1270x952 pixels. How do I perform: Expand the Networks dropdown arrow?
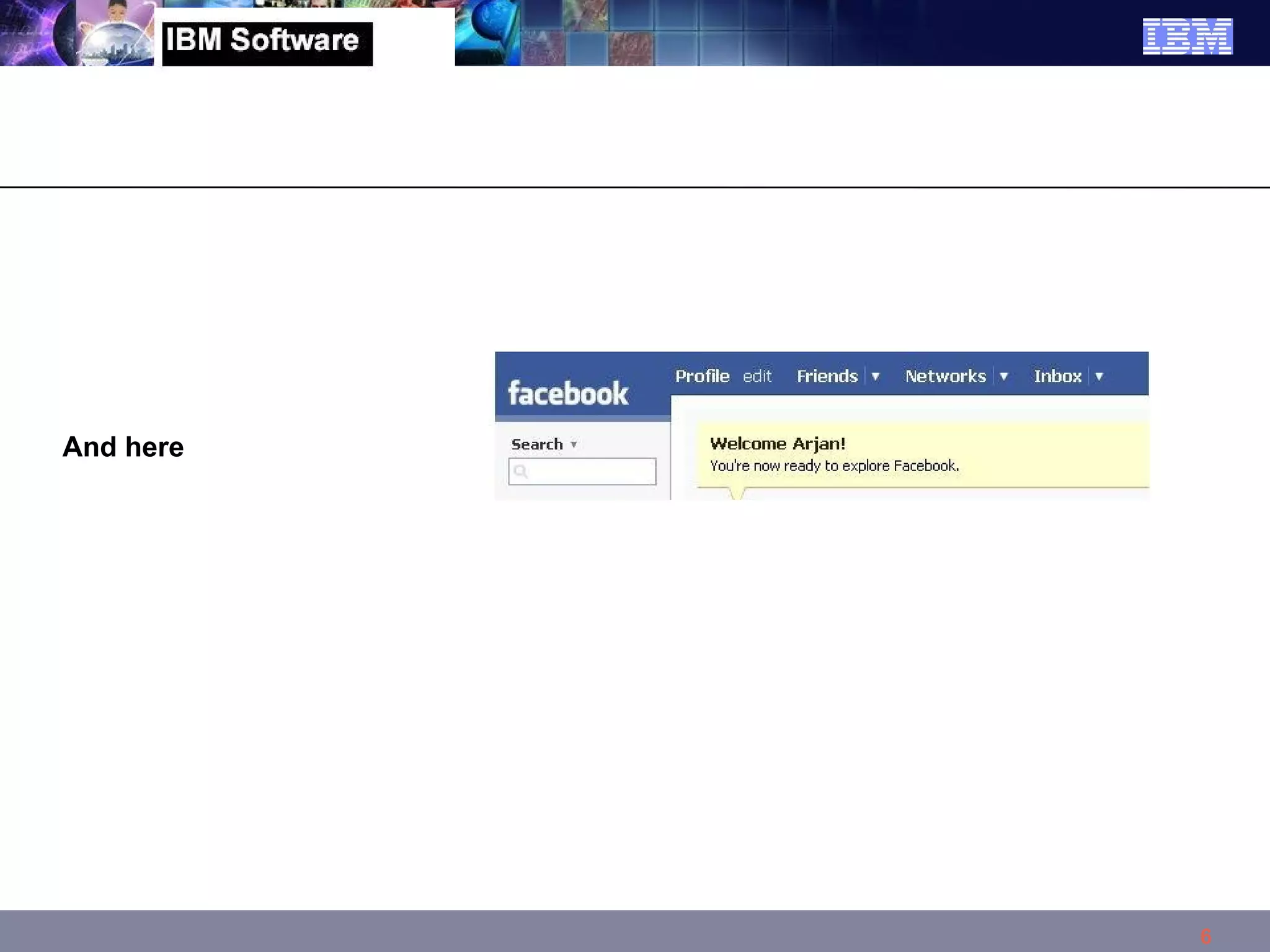[1004, 376]
